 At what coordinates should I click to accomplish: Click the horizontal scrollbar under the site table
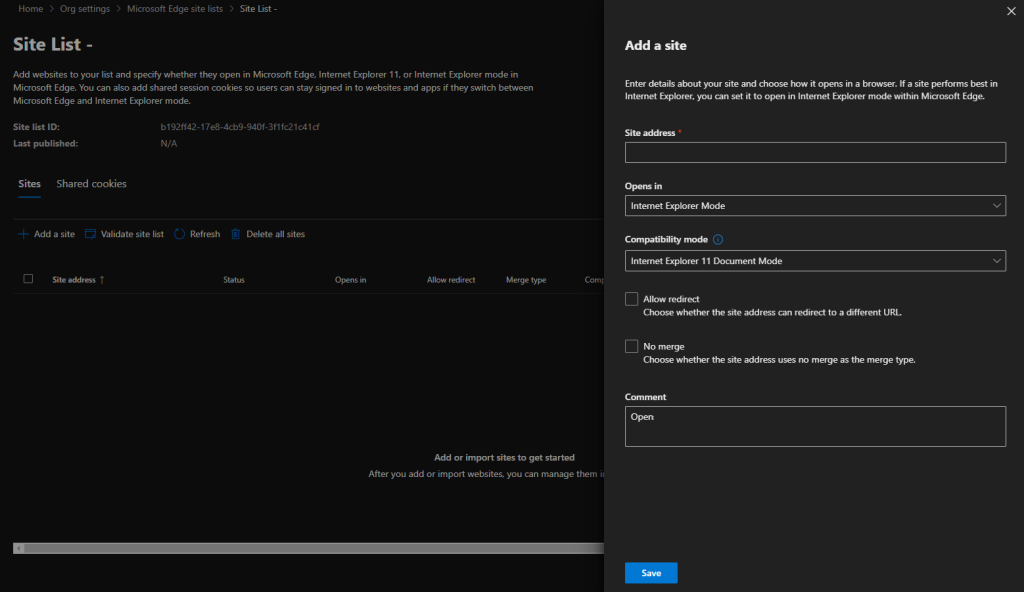pos(308,548)
